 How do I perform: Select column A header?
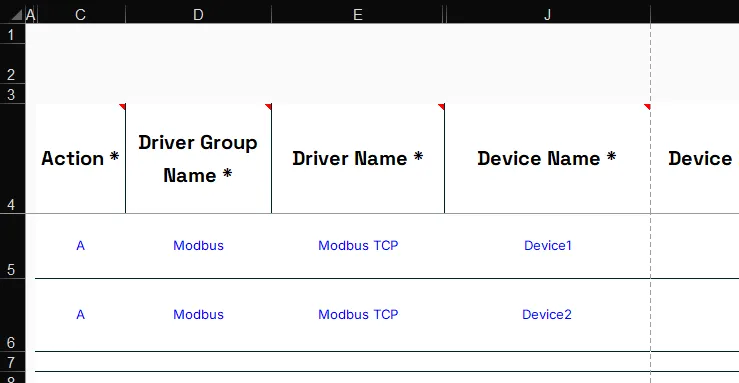(x=31, y=15)
